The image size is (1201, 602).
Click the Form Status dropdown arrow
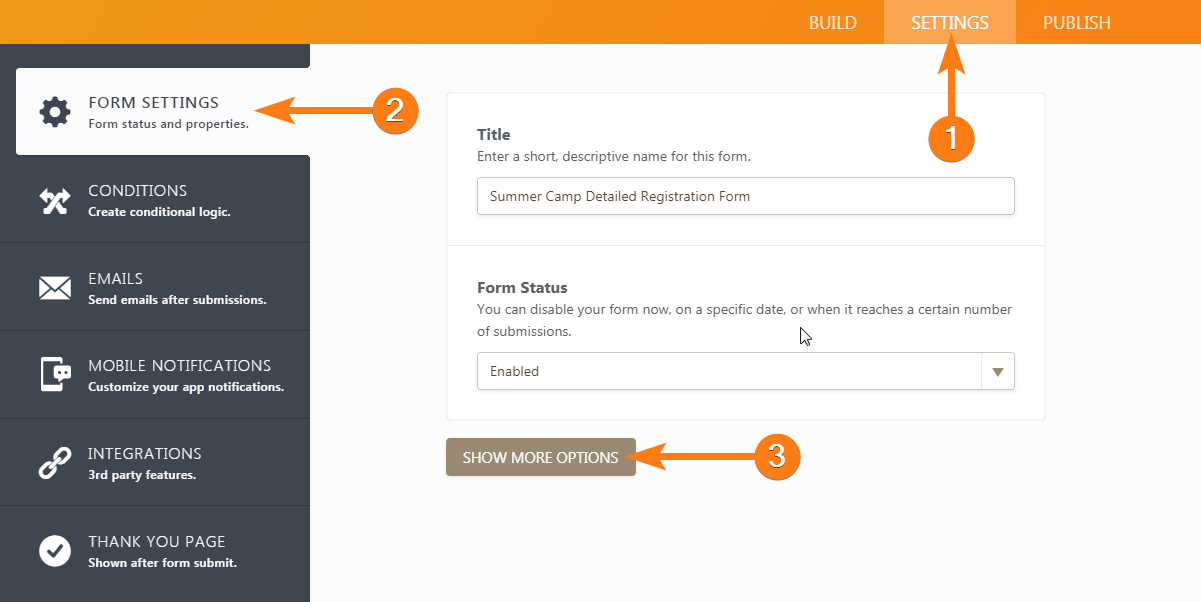click(x=997, y=371)
